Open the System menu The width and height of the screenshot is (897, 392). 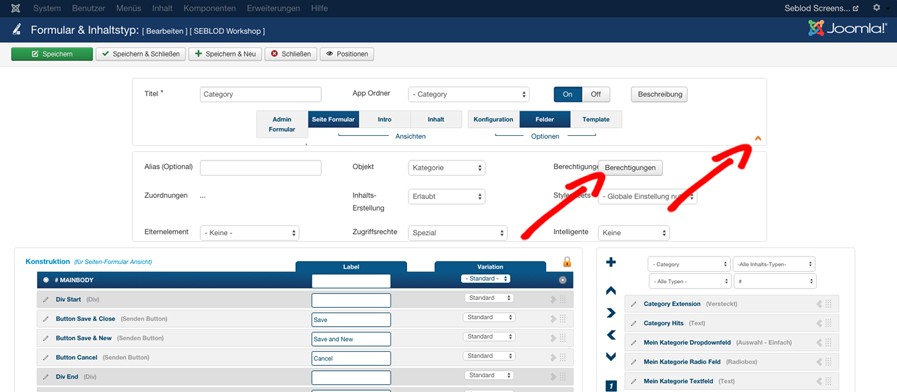click(47, 9)
